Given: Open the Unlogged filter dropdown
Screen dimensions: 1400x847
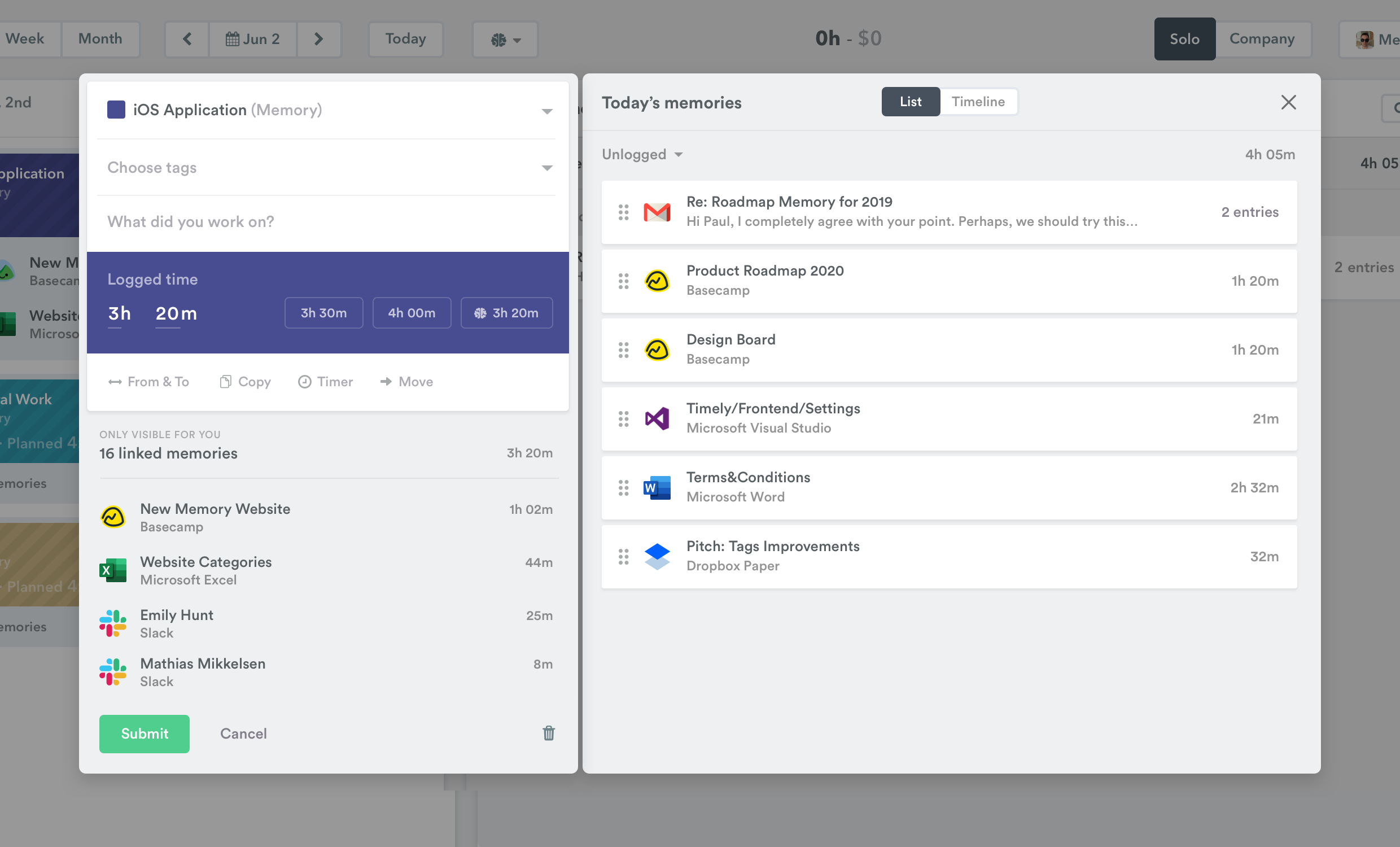Looking at the screenshot, I should point(642,155).
